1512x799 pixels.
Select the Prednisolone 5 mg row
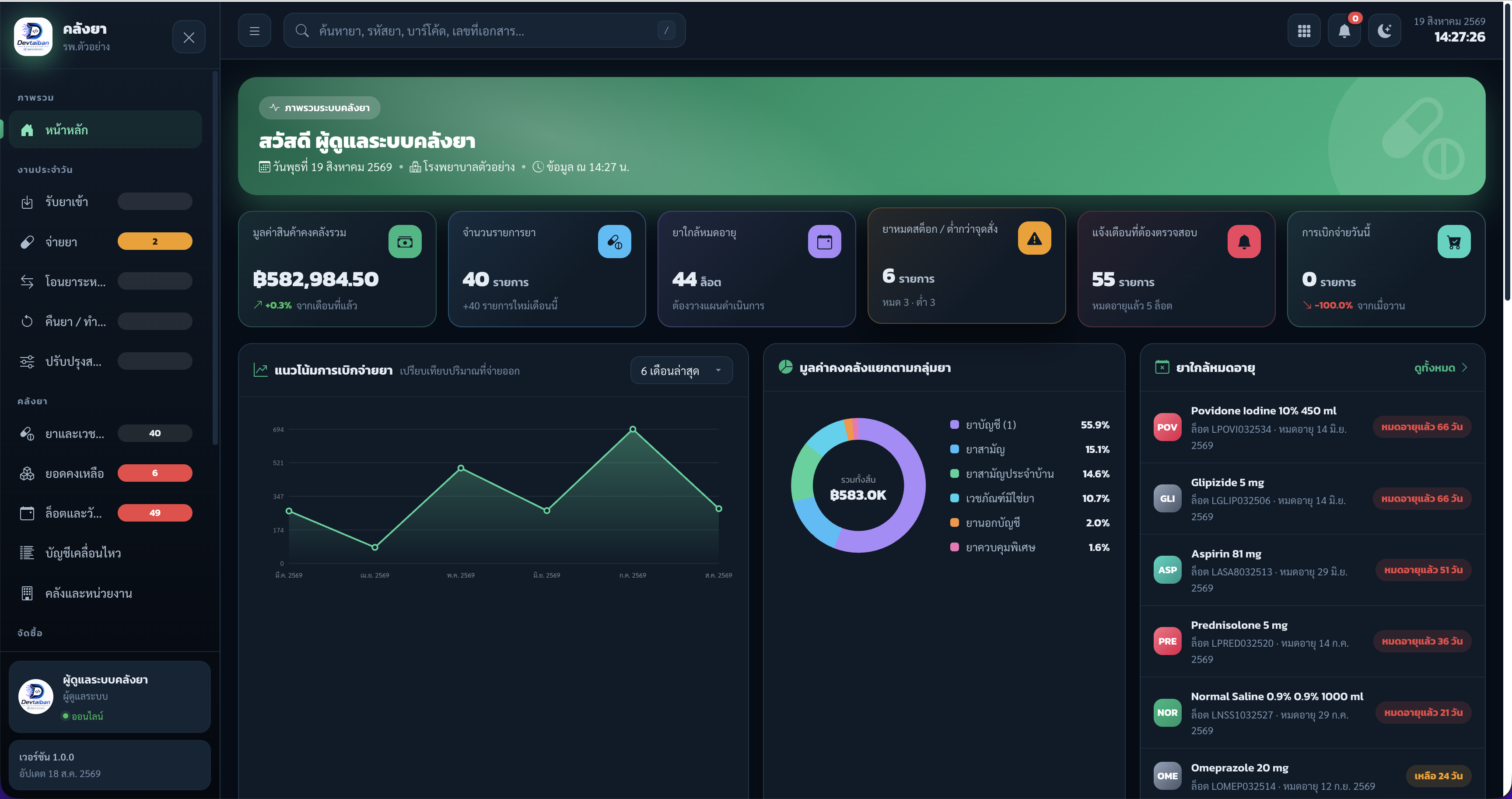pos(1312,641)
